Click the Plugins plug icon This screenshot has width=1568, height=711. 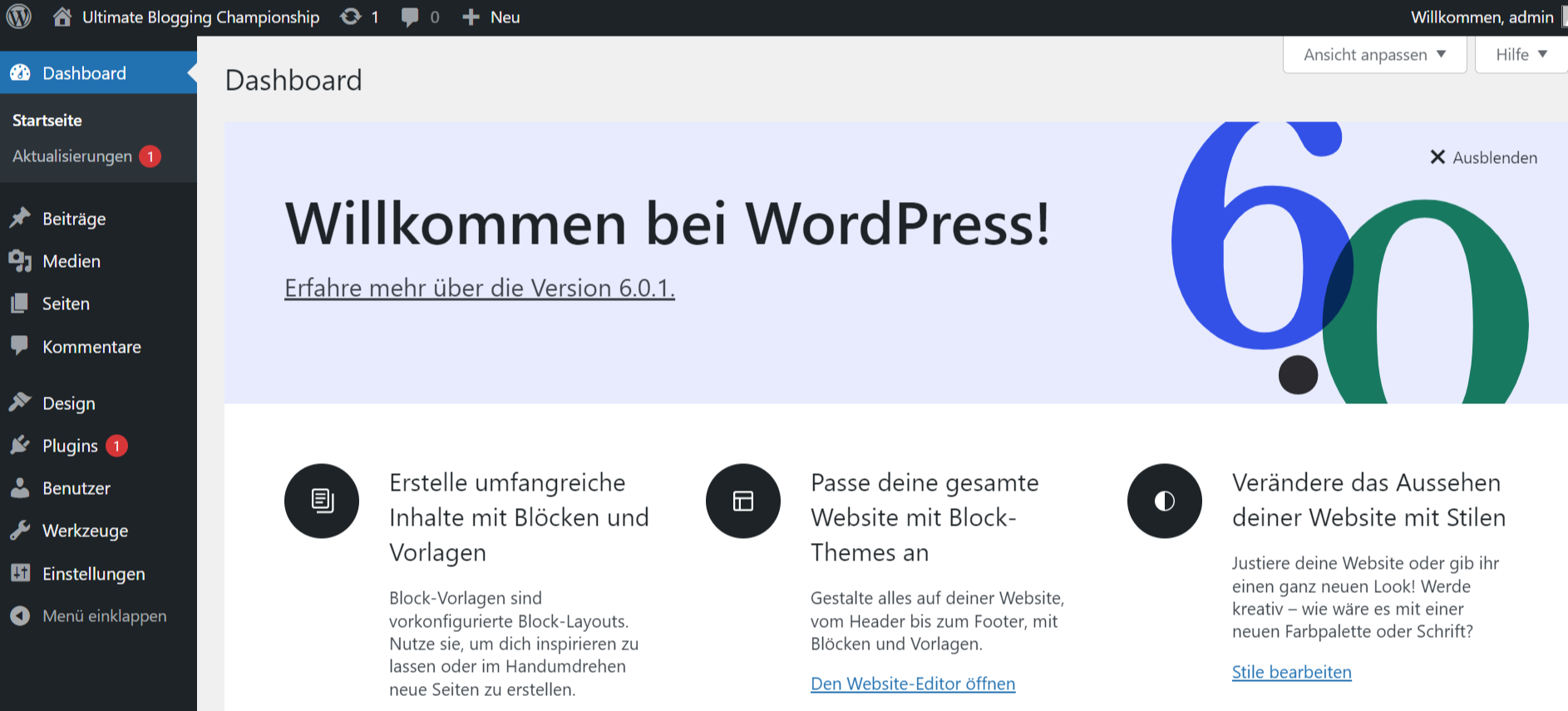pos(20,446)
